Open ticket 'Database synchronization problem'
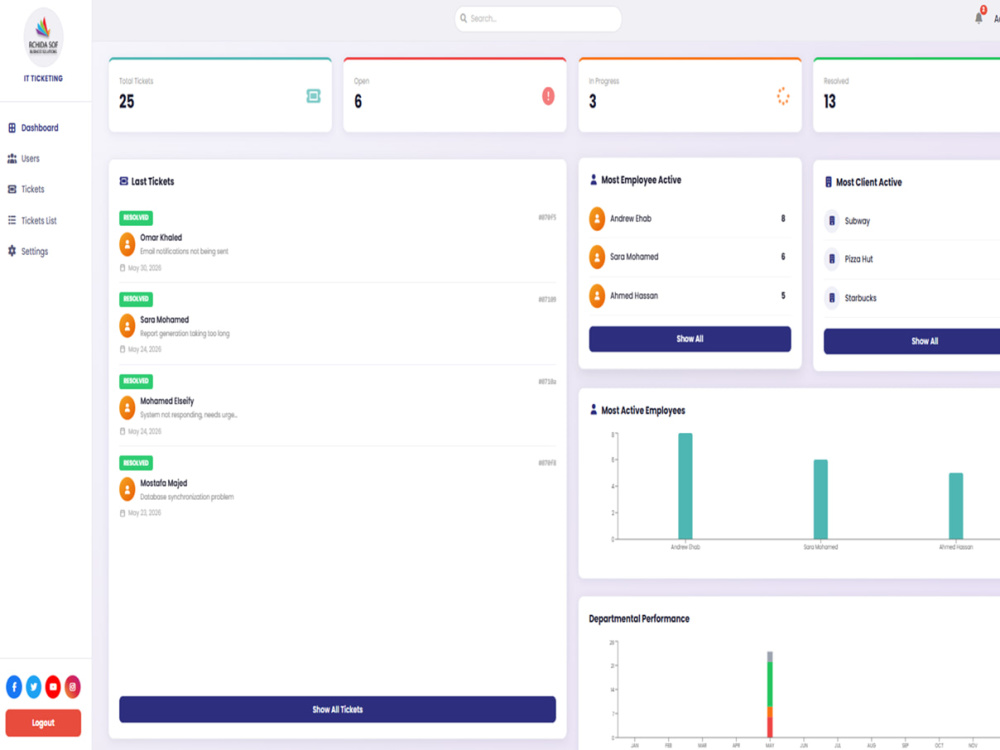Viewport: 1000px width, 750px height. click(x=187, y=497)
